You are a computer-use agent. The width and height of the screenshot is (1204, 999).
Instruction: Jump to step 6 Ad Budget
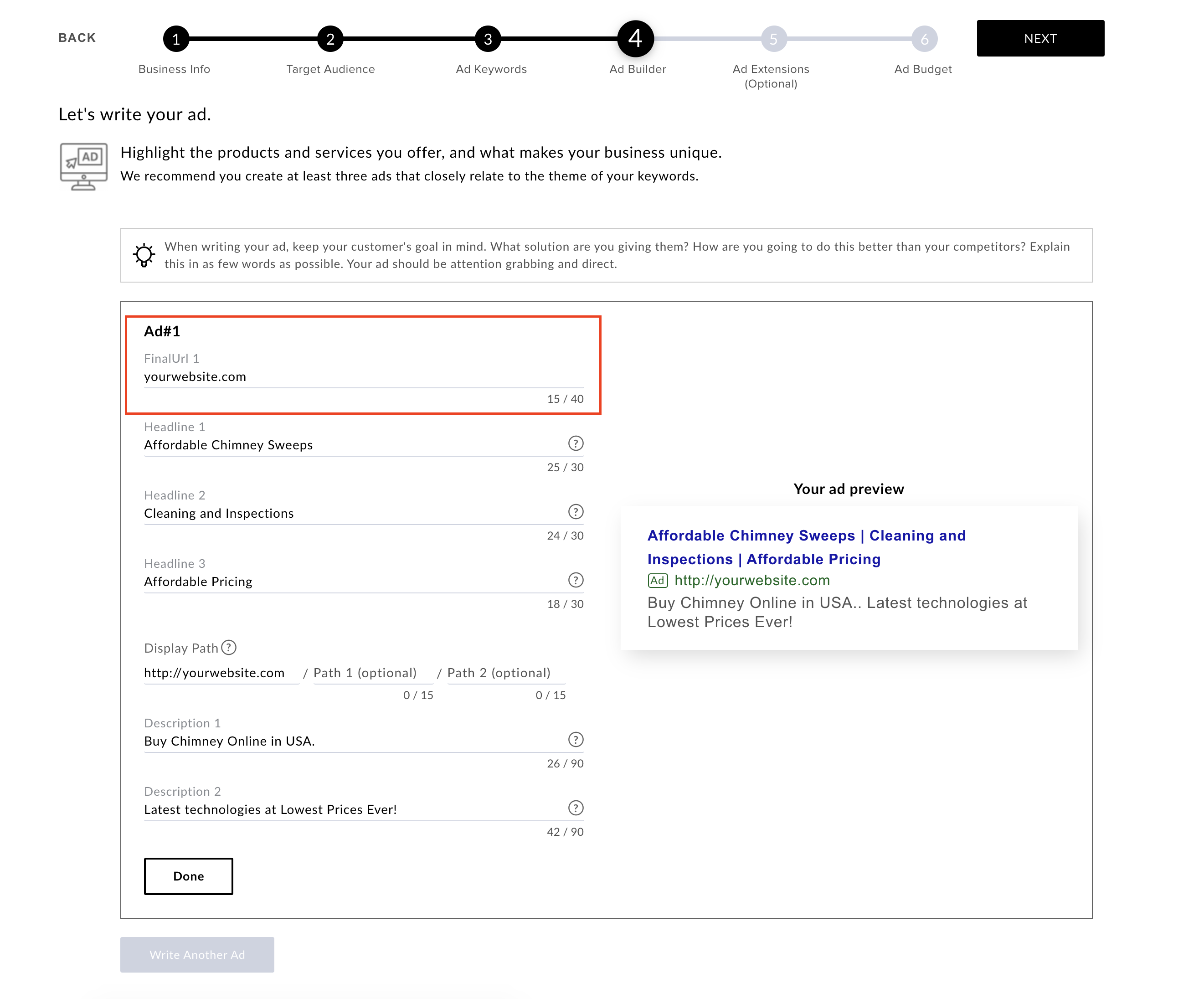click(924, 39)
